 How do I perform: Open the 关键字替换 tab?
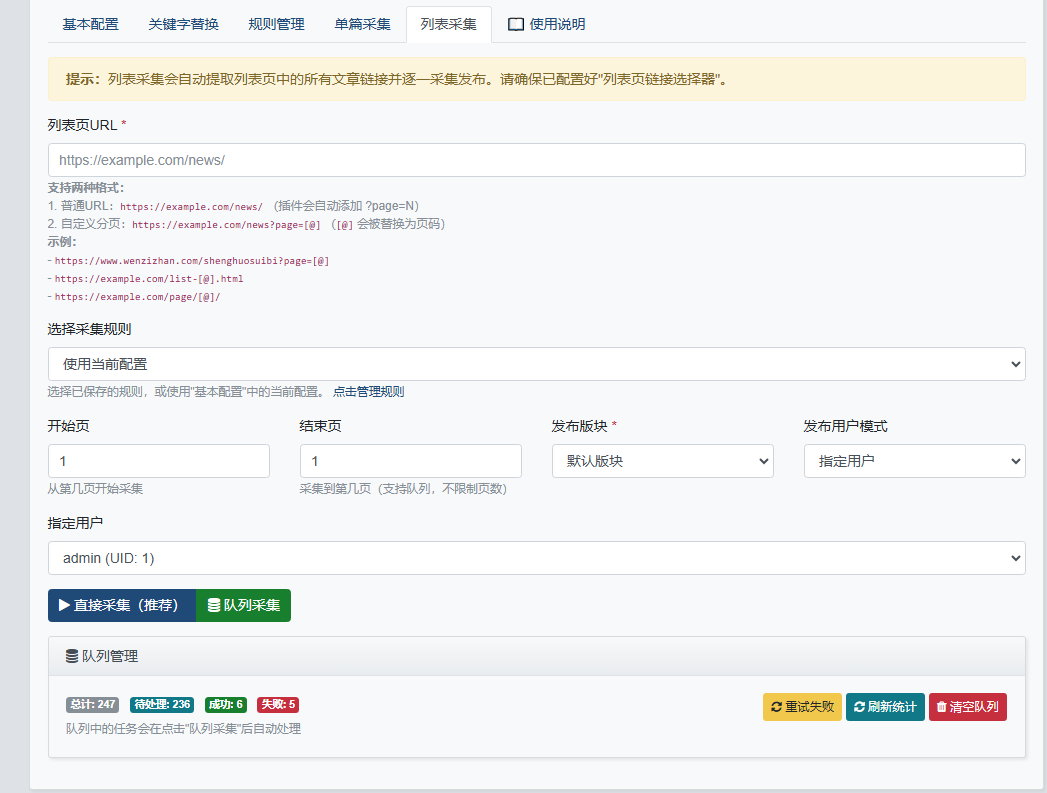click(183, 24)
